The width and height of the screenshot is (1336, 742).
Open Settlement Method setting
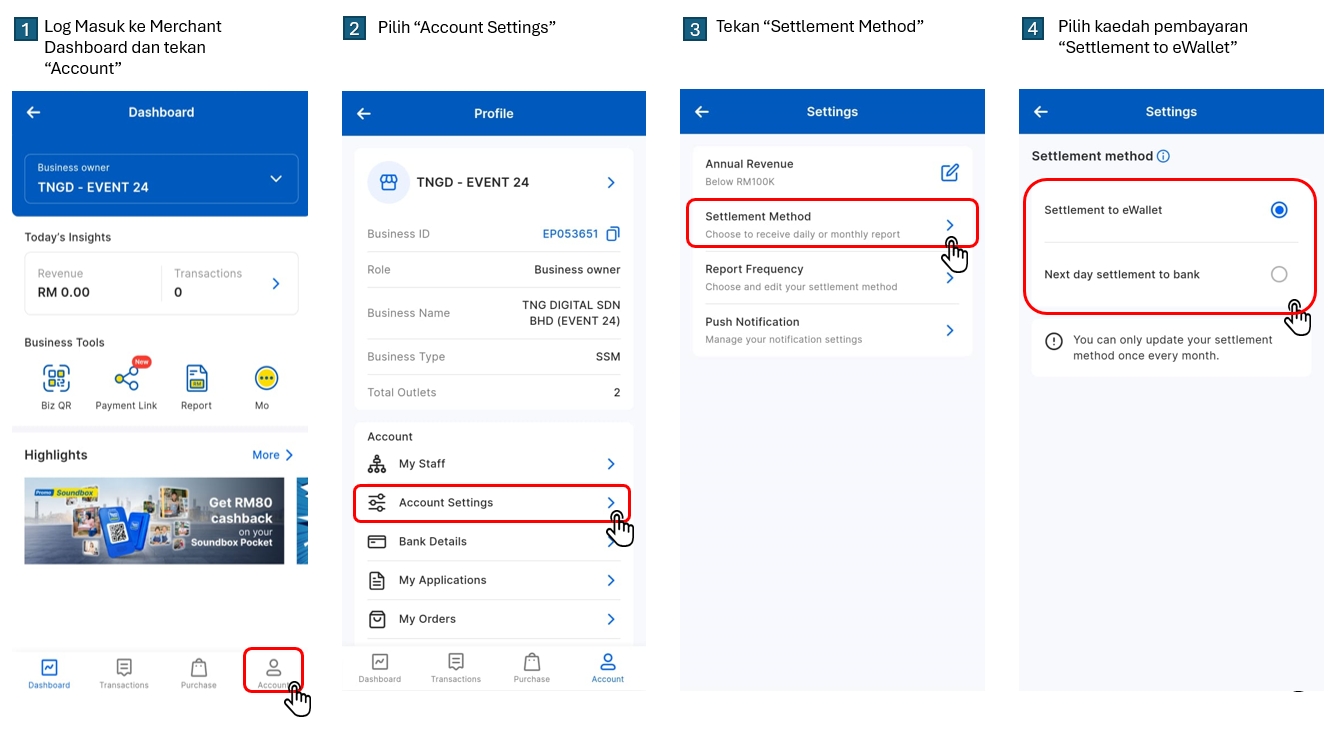(x=832, y=224)
